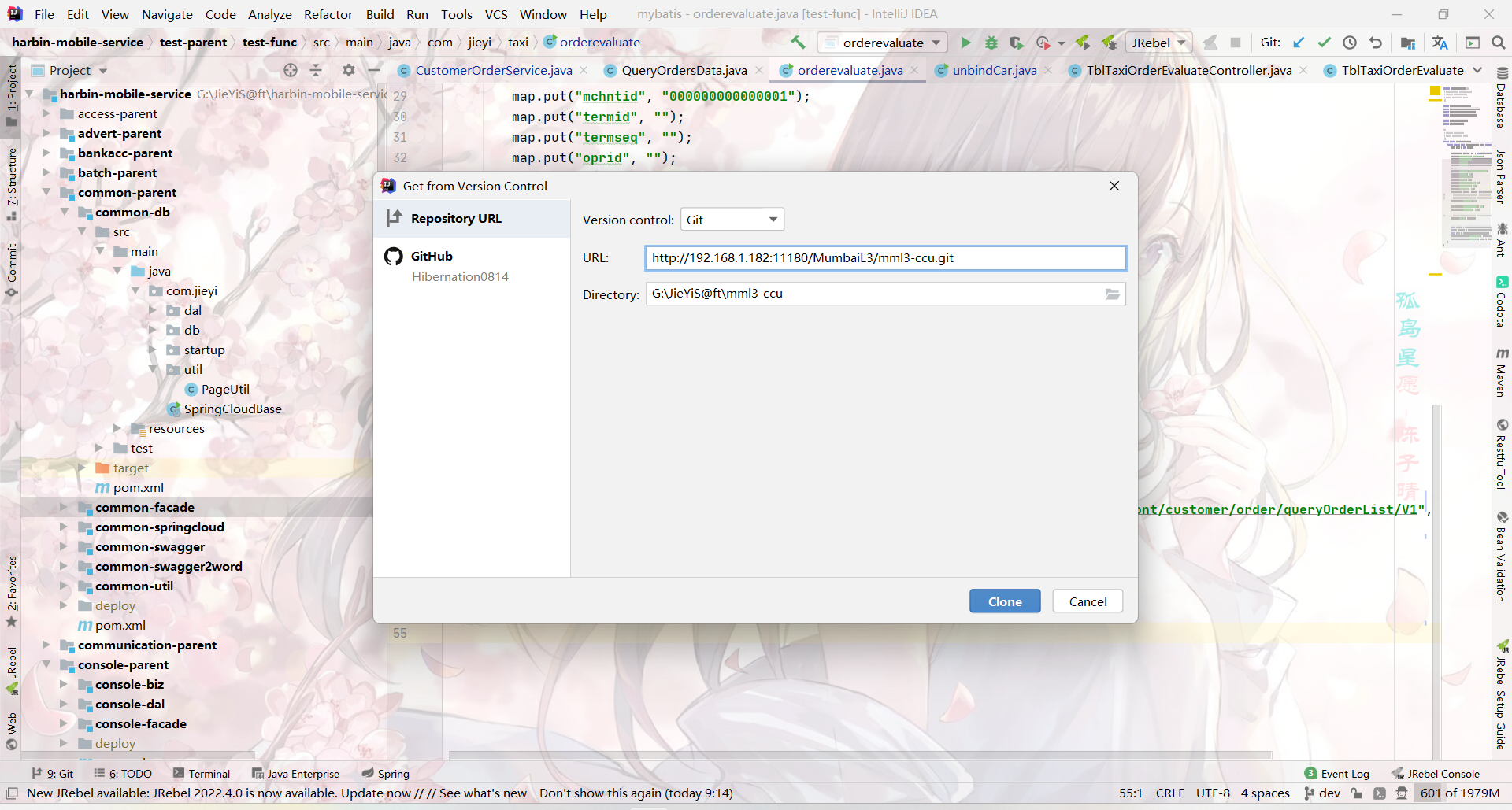Browse for directory using folder icon
This screenshot has height=810, width=1512.
1112,294
